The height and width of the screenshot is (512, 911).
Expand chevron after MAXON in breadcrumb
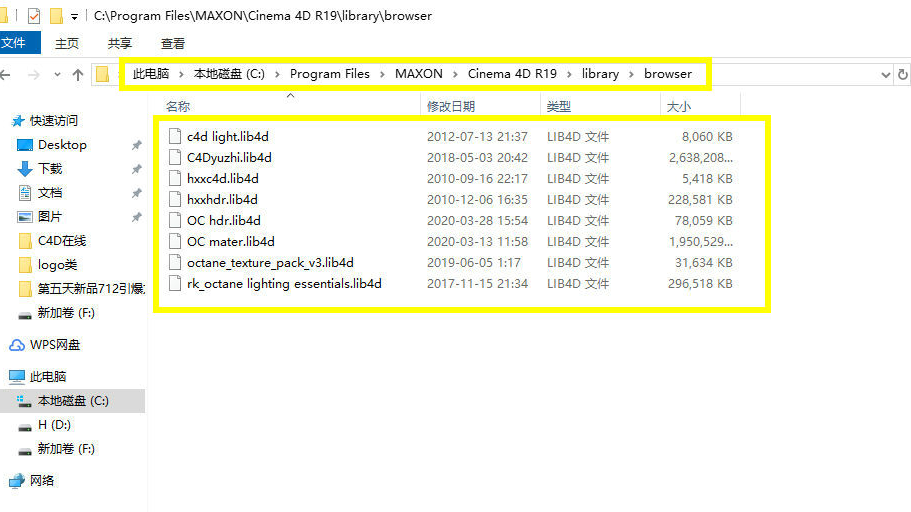coord(455,74)
